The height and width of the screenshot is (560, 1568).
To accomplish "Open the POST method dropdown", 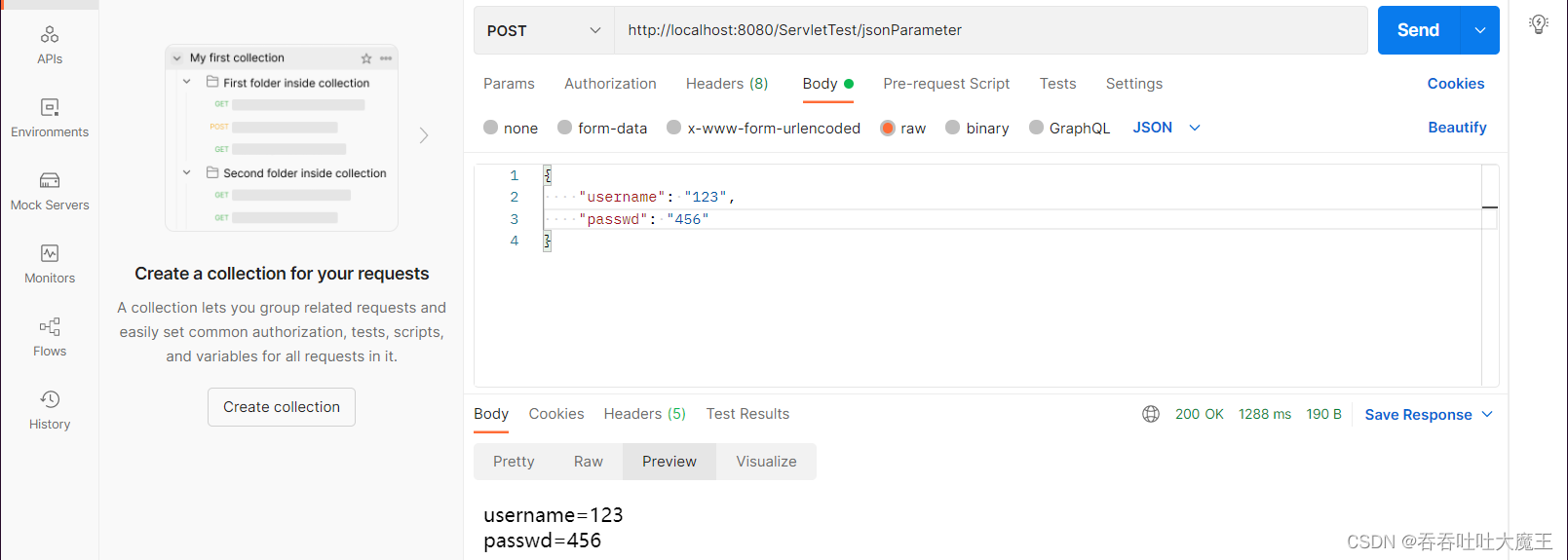I will click(x=544, y=30).
